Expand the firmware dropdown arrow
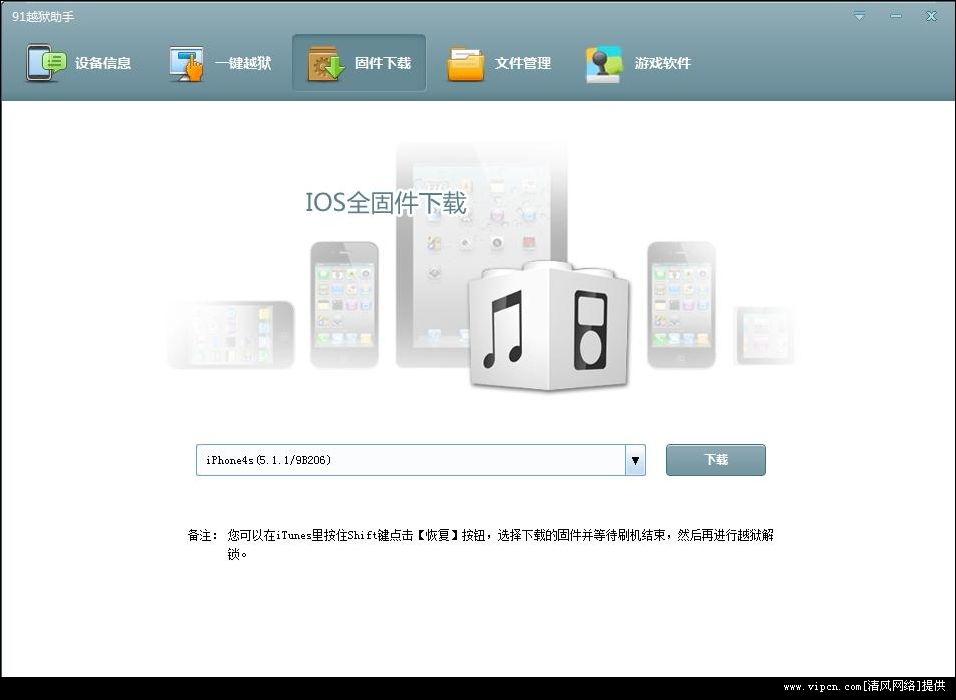This screenshot has width=956, height=700. click(635, 460)
